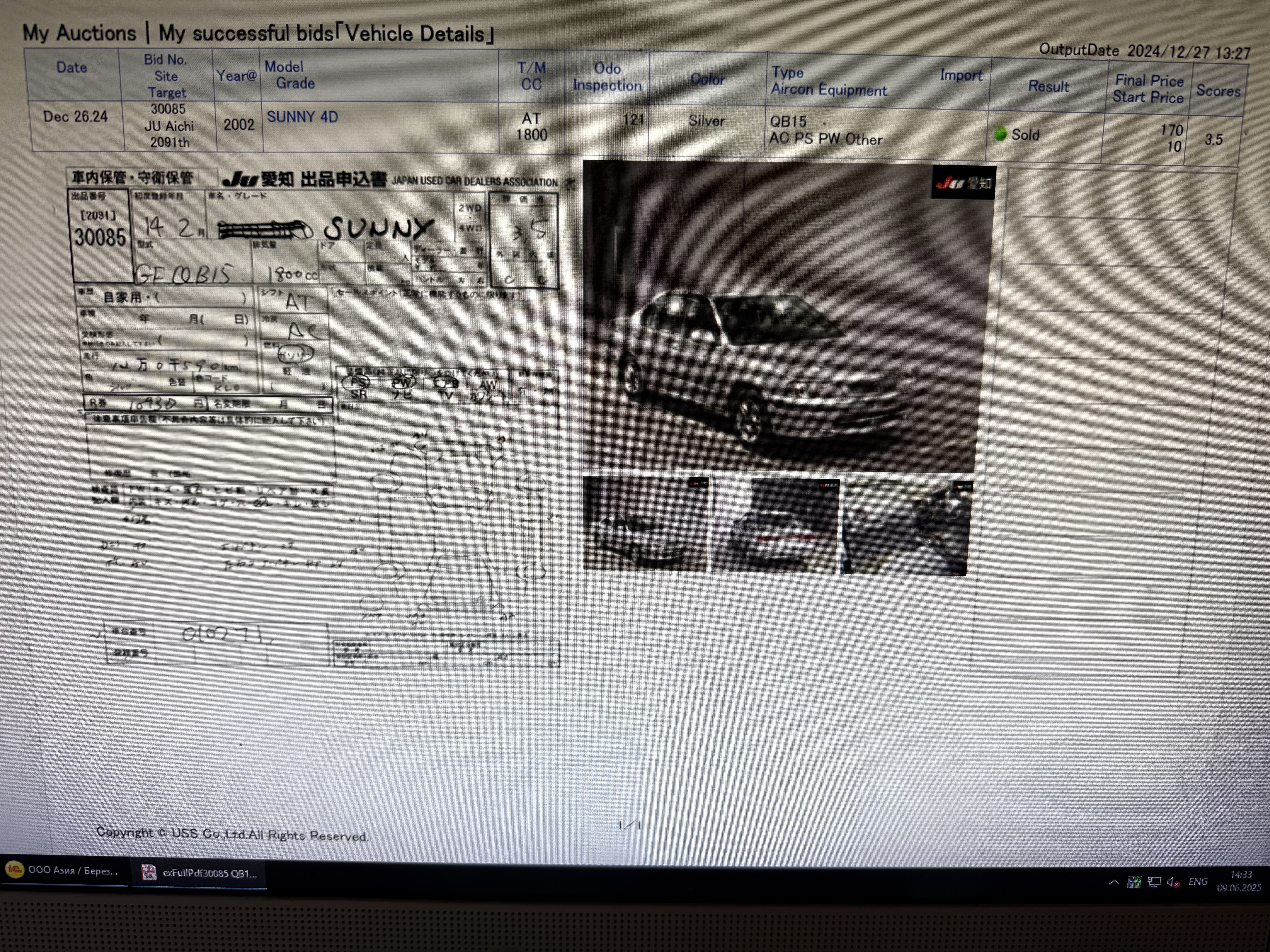Screen dimensions: 1270x952
Task: Open the colorful grid tray icon
Action: point(1134,882)
